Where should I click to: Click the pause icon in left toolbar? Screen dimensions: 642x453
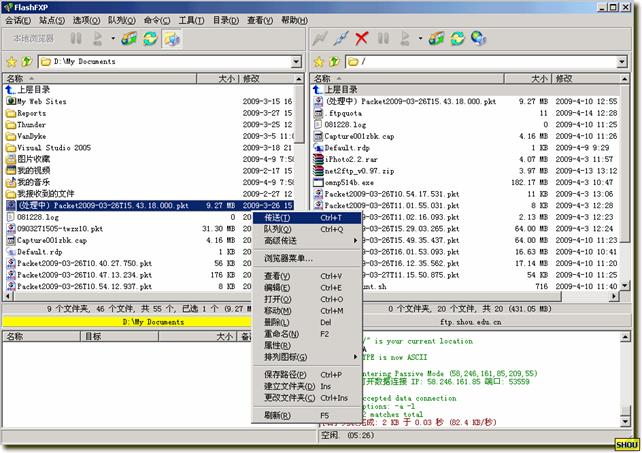pyautogui.click(x=76, y=39)
